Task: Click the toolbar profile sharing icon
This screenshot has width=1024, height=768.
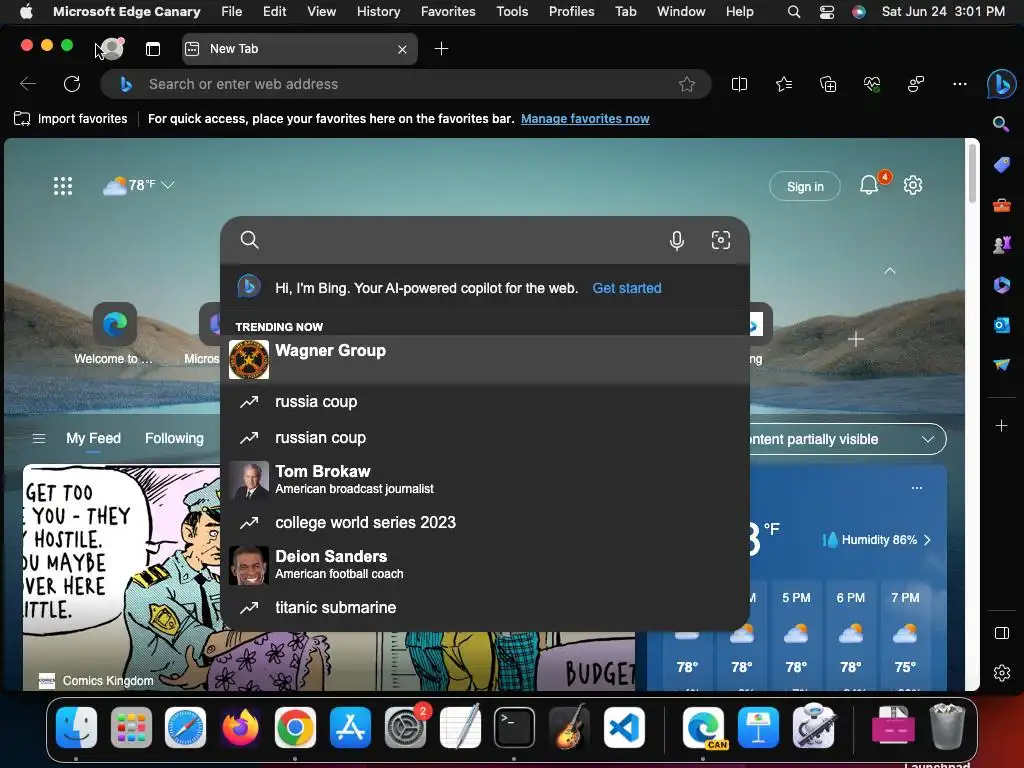Action: (x=916, y=84)
